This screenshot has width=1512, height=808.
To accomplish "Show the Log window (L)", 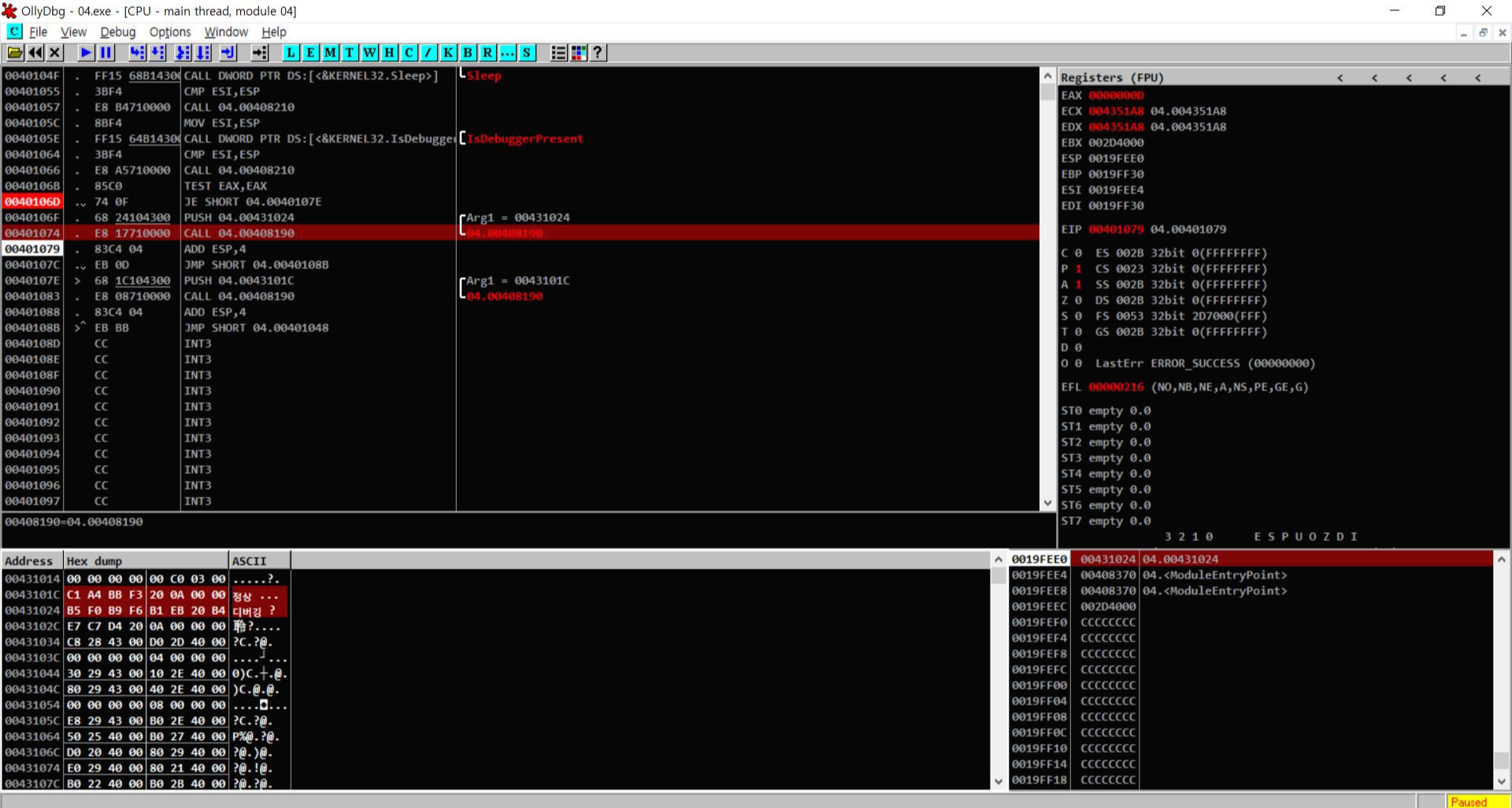I will point(291,53).
